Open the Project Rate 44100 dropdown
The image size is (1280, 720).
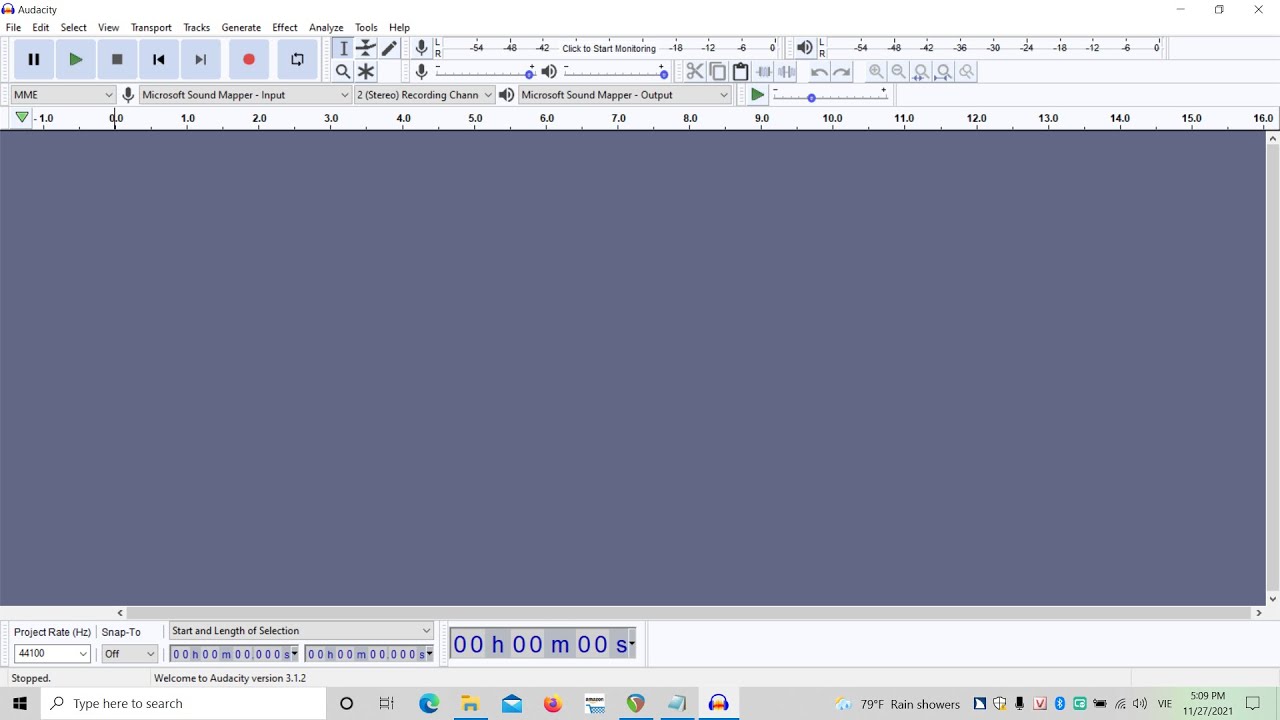[x=52, y=654]
